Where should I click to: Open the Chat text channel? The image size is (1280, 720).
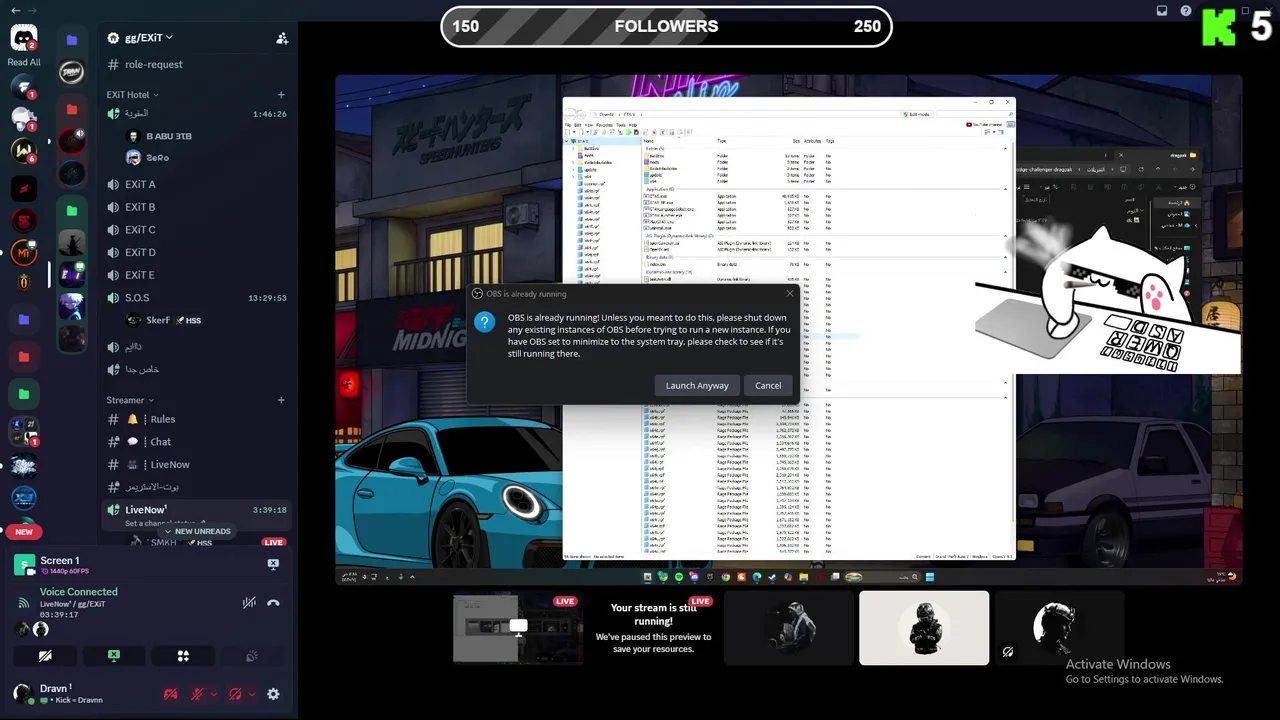[161, 442]
